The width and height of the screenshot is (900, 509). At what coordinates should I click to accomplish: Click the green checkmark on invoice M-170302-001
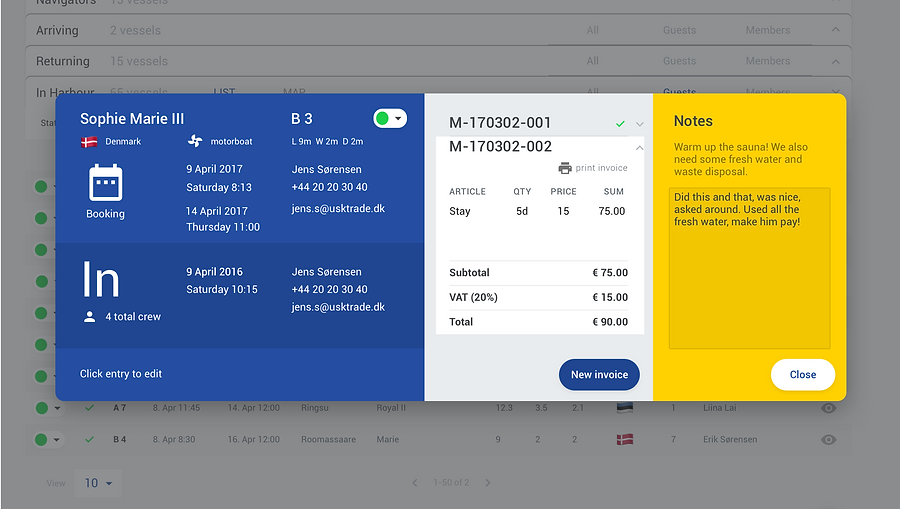pos(620,123)
